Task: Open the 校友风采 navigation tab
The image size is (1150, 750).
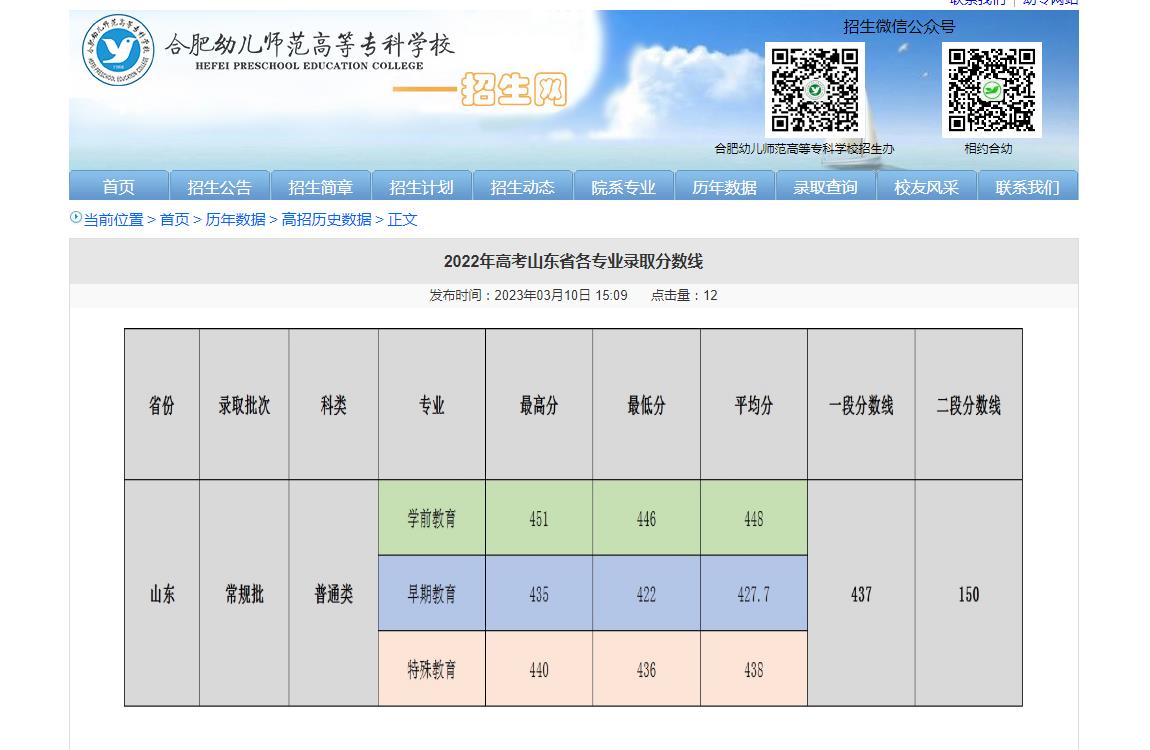Action: [x=927, y=186]
